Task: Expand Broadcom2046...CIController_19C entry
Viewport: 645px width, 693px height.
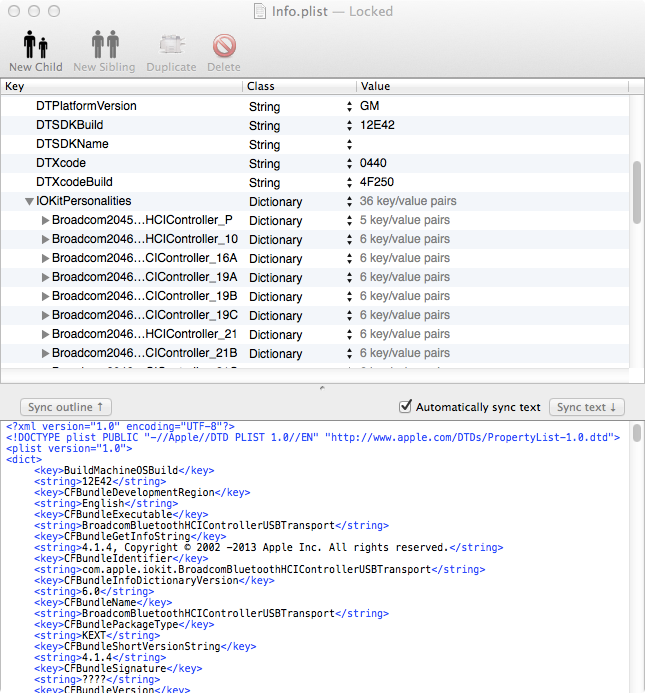Action: (45, 315)
